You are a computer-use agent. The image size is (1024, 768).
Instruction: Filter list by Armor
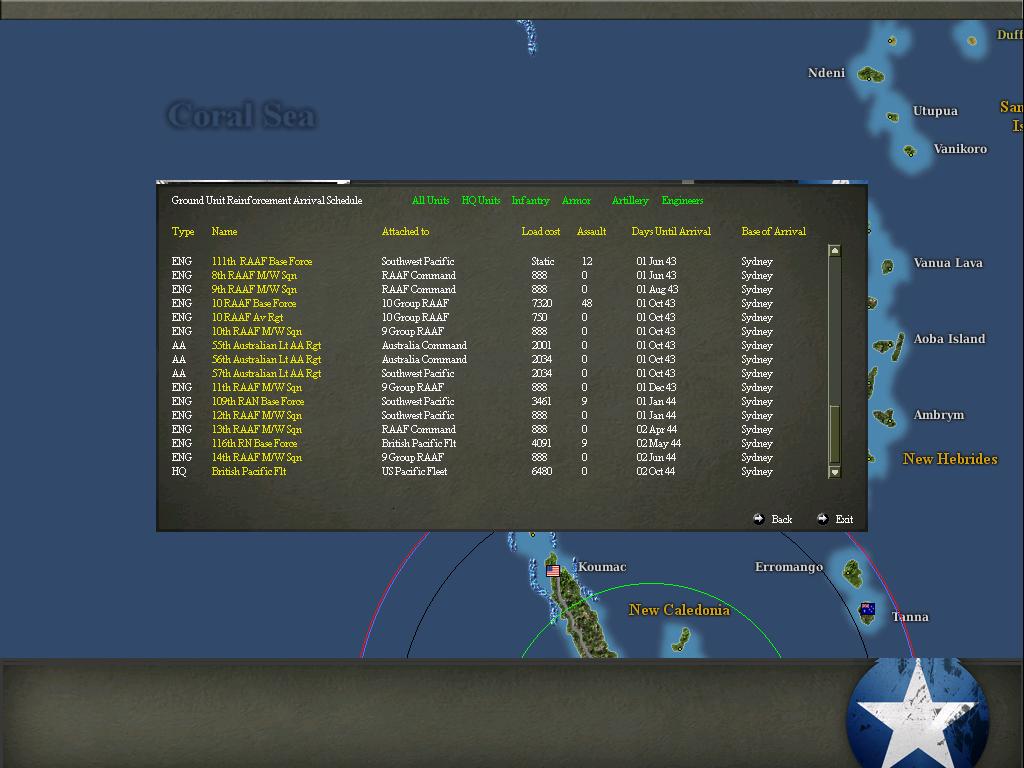pos(576,200)
